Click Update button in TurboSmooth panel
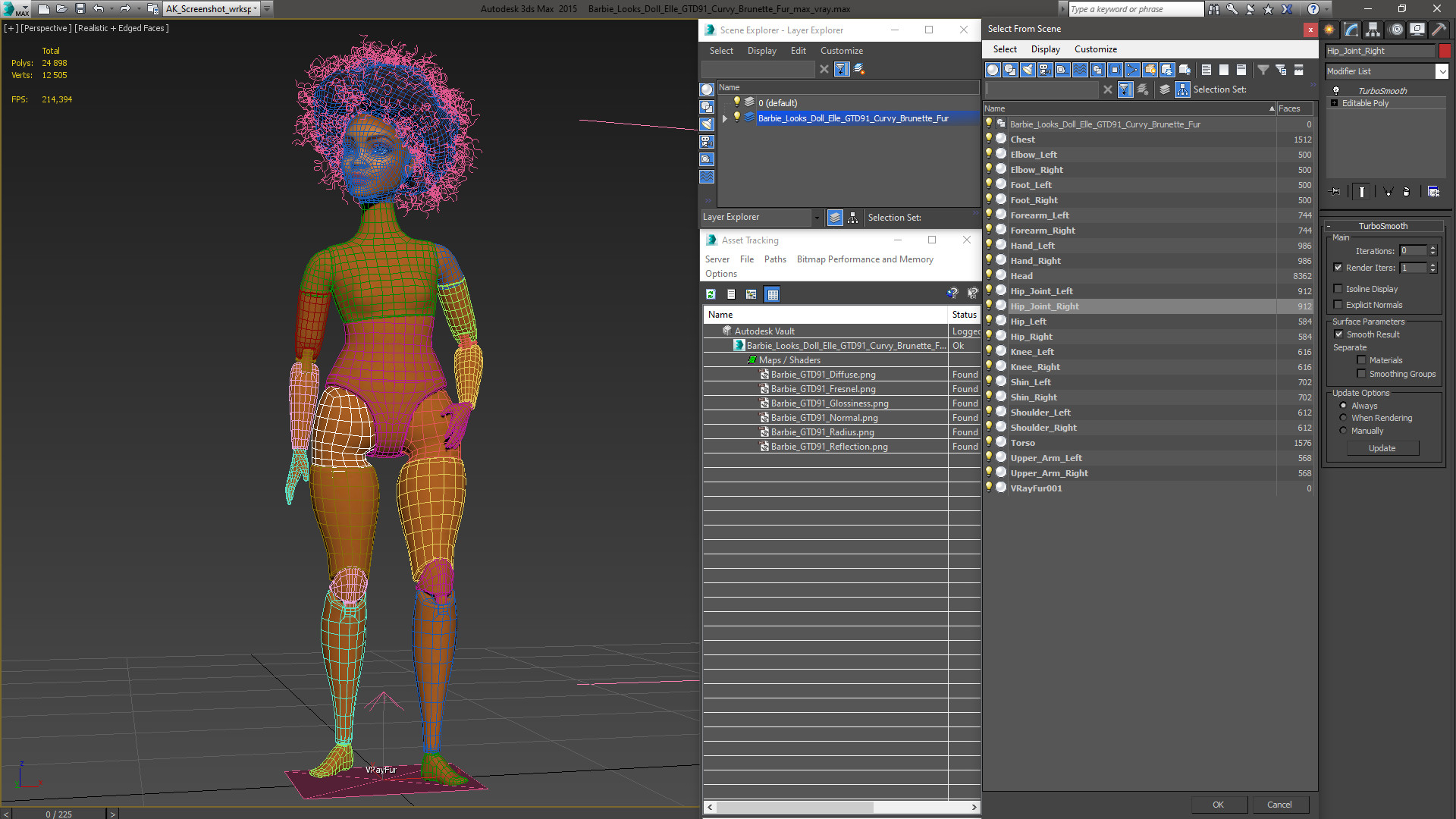Screen dimensions: 1456x819 click(x=1382, y=448)
